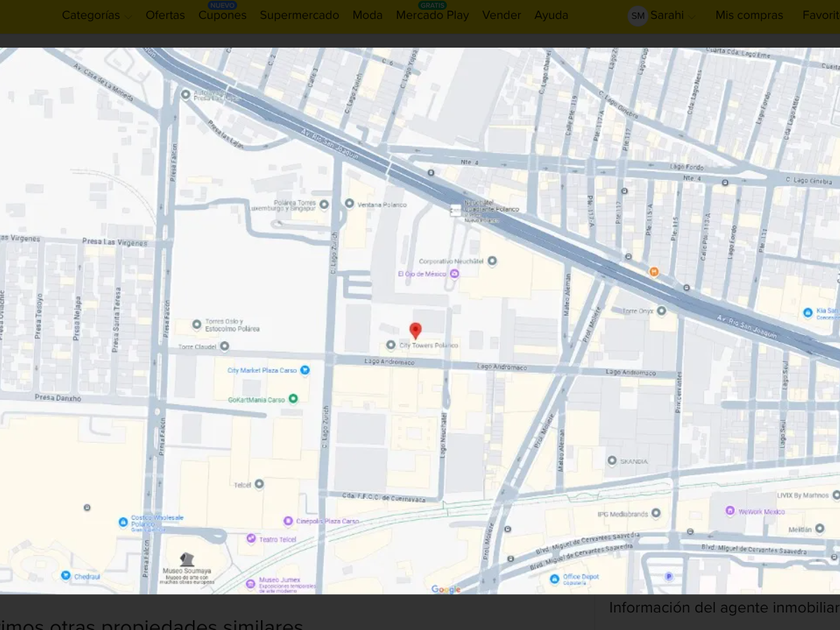This screenshot has height=630, width=840.
Task: Select the IPG Mediabrands marker icon
Action: click(x=656, y=513)
